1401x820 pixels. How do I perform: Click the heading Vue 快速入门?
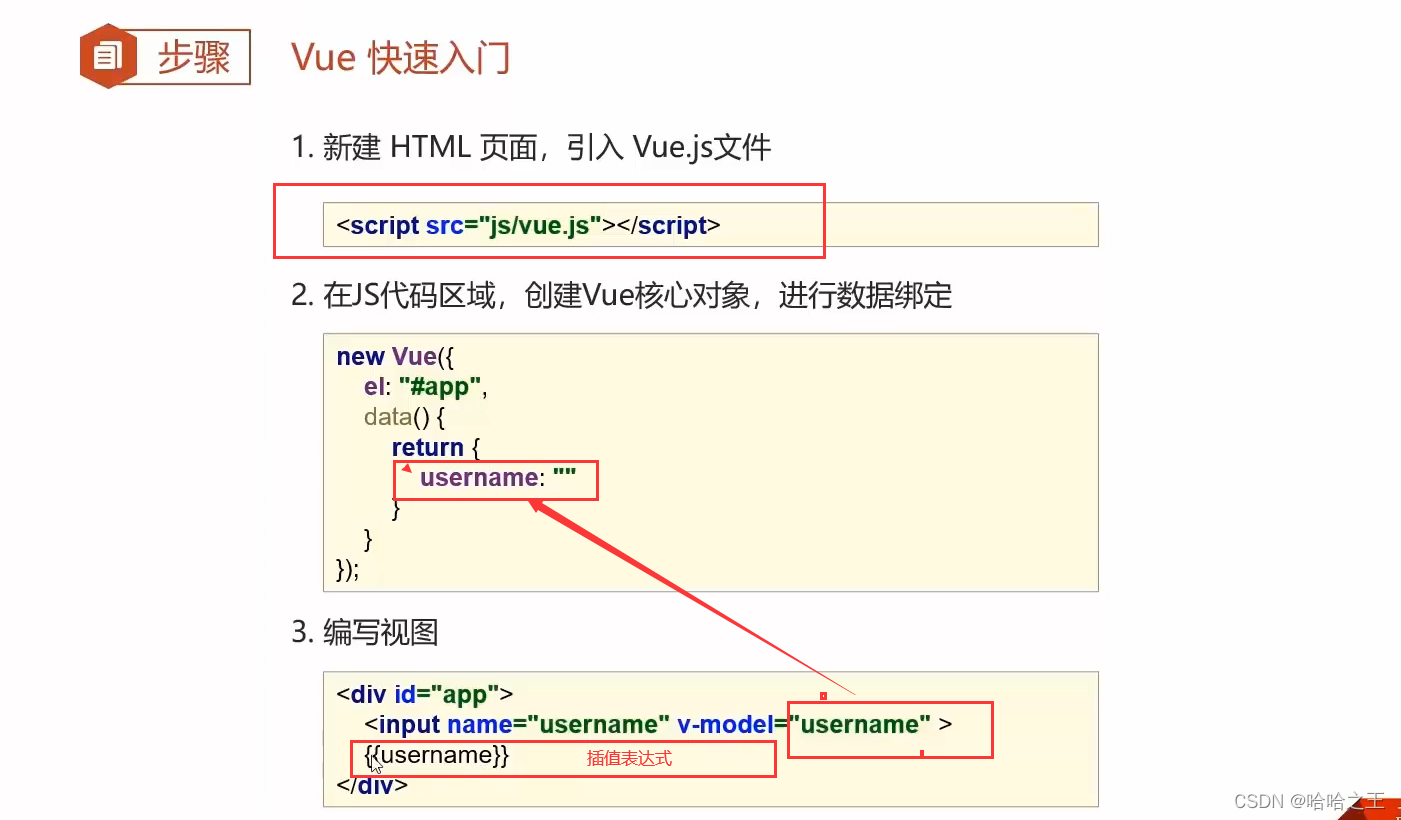click(x=401, y=57)
